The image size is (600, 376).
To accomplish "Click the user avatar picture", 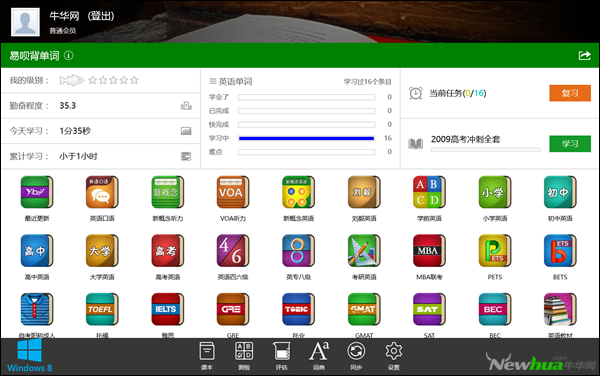I will [25, 22].
